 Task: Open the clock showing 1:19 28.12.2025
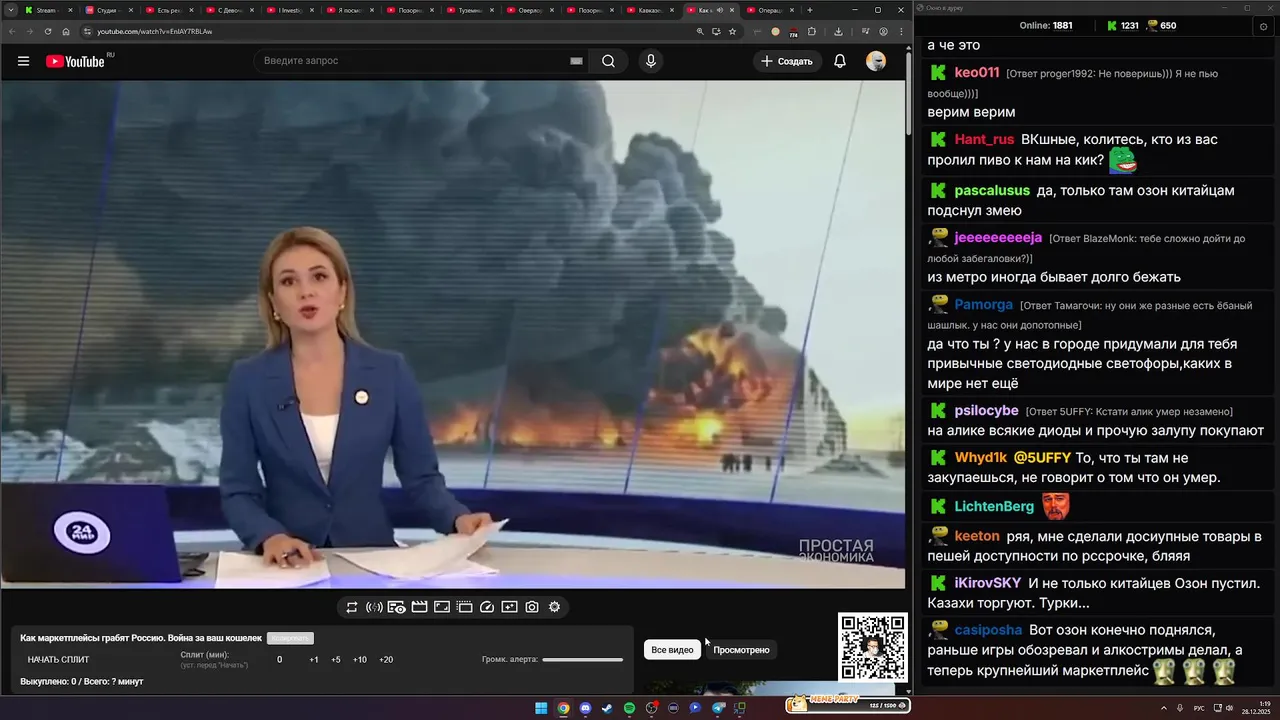click(1258, 708)
